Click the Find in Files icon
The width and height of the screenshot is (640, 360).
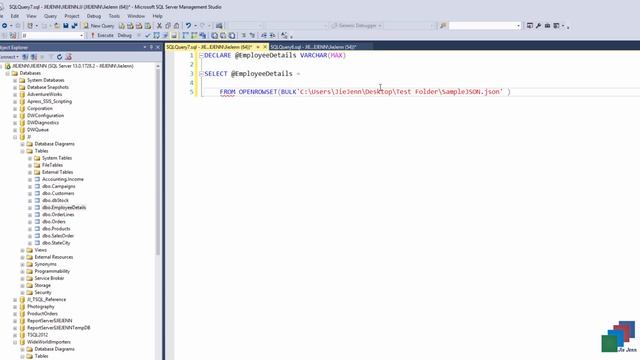[x=443, y=26]
